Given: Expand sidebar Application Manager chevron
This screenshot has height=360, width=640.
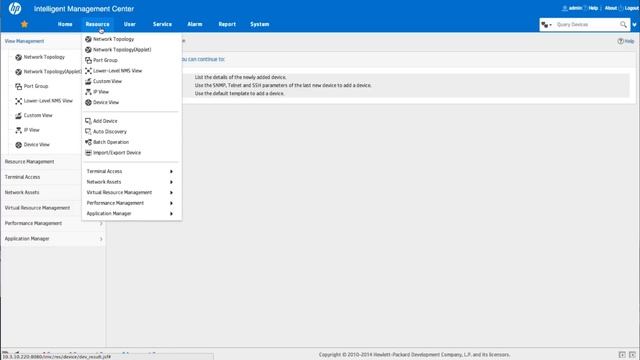Looking at the screenshot, I should [101, 239].
